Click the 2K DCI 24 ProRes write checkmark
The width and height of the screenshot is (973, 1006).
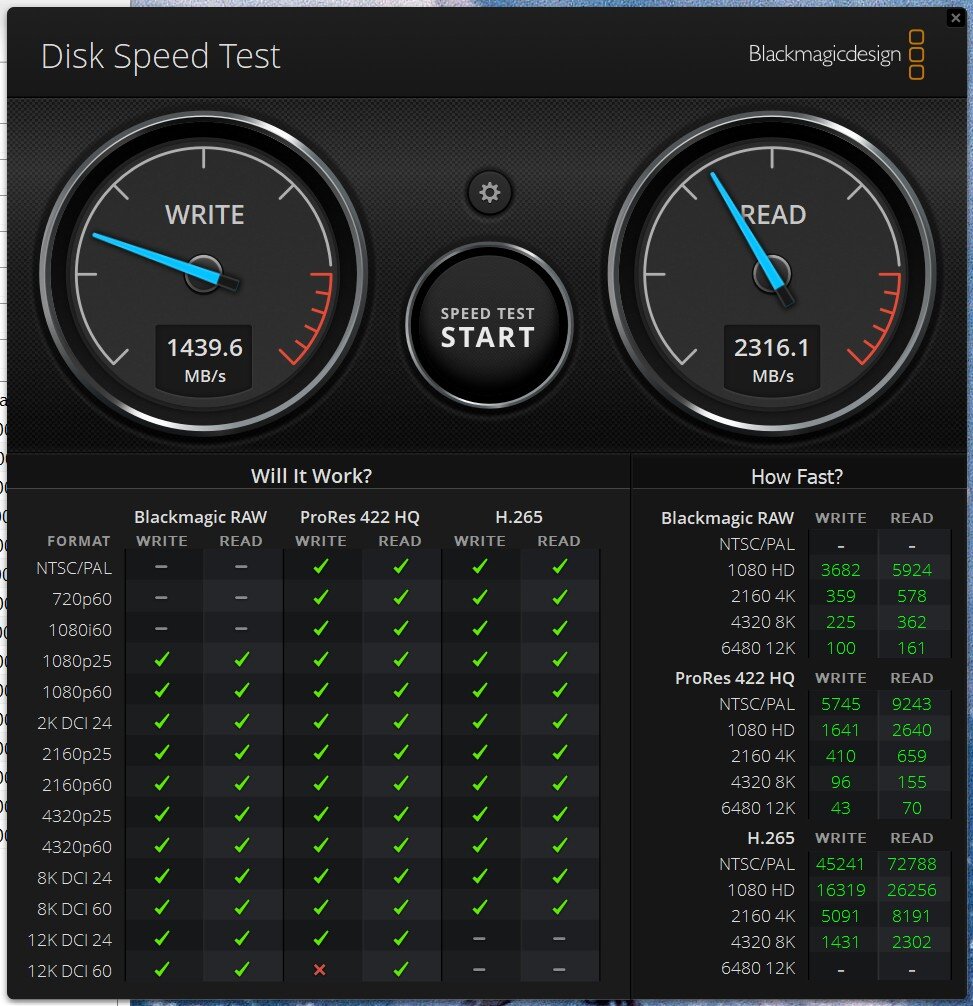(x=321, y=721)
